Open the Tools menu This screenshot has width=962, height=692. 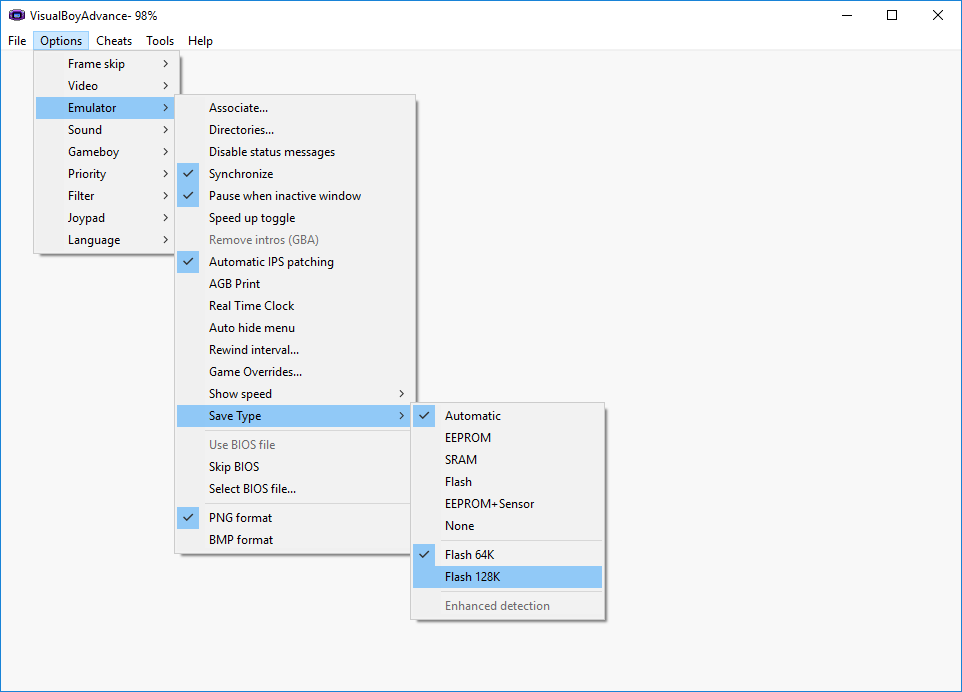coord(160,41)
